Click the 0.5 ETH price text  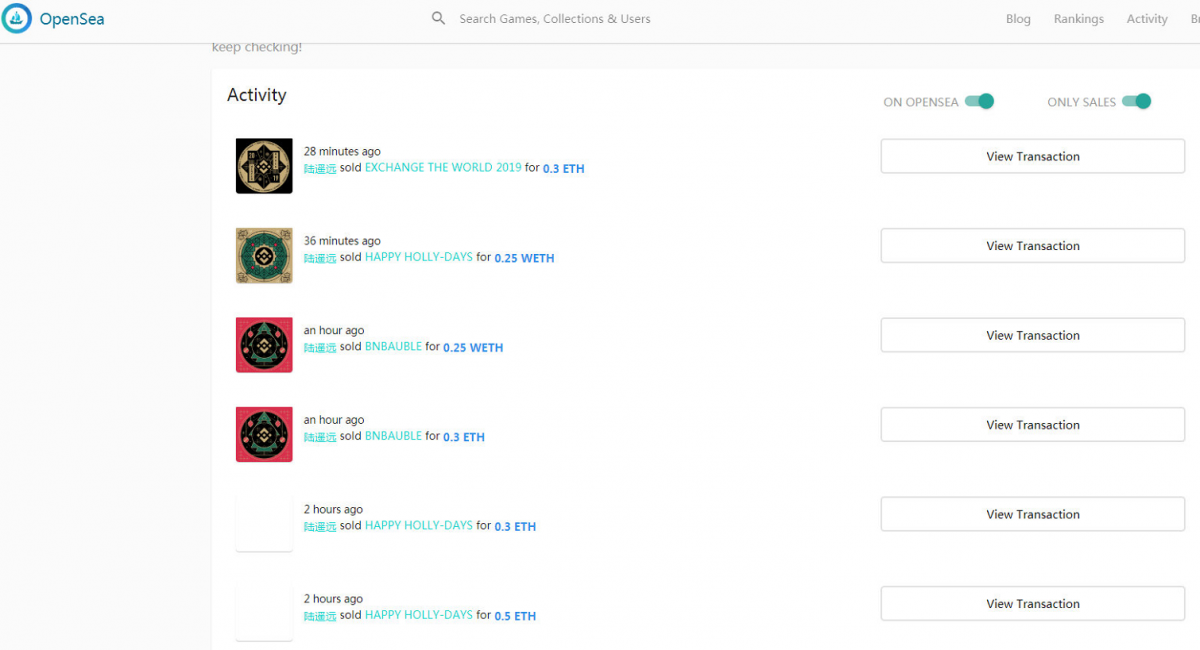515,616
